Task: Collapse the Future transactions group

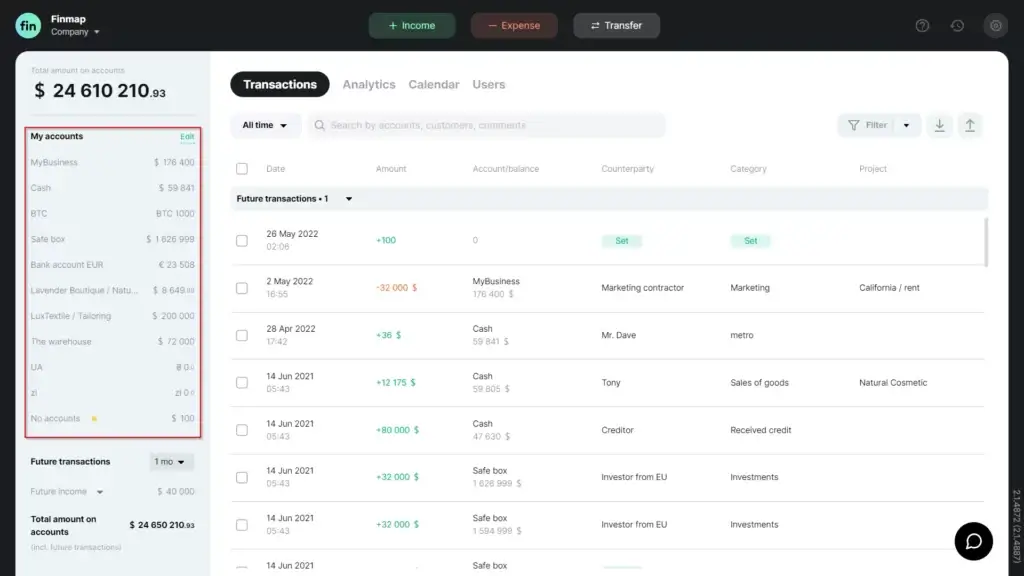Action: 349,199
